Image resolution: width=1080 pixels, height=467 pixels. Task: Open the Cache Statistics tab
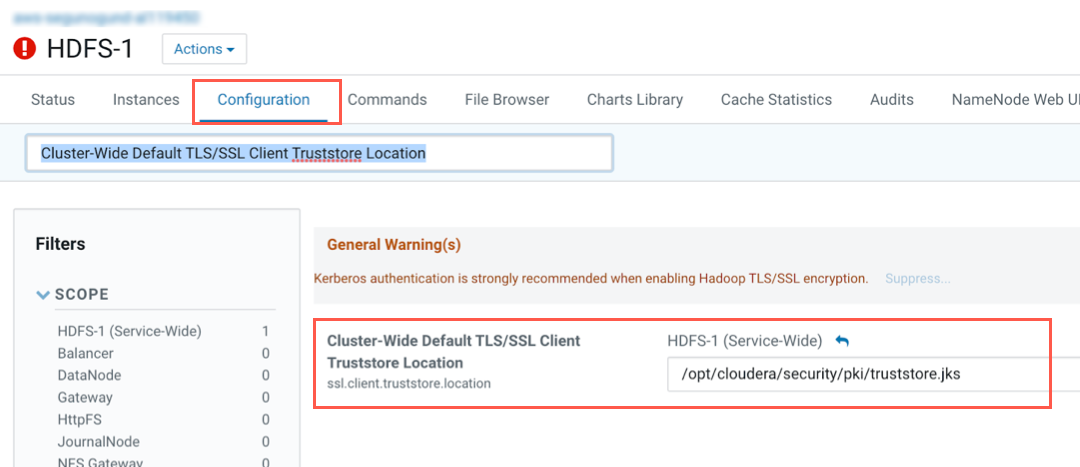tap(776, 99)
